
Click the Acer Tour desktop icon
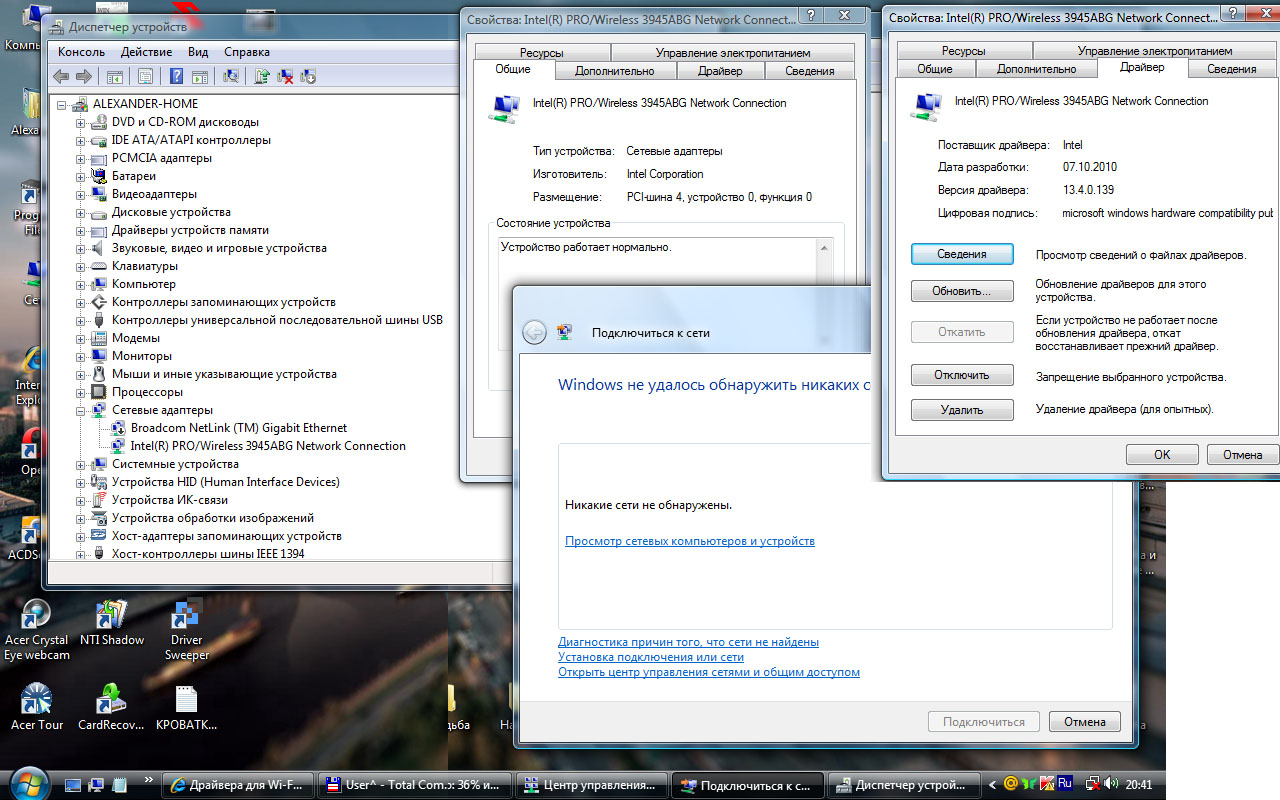point(37,707)
